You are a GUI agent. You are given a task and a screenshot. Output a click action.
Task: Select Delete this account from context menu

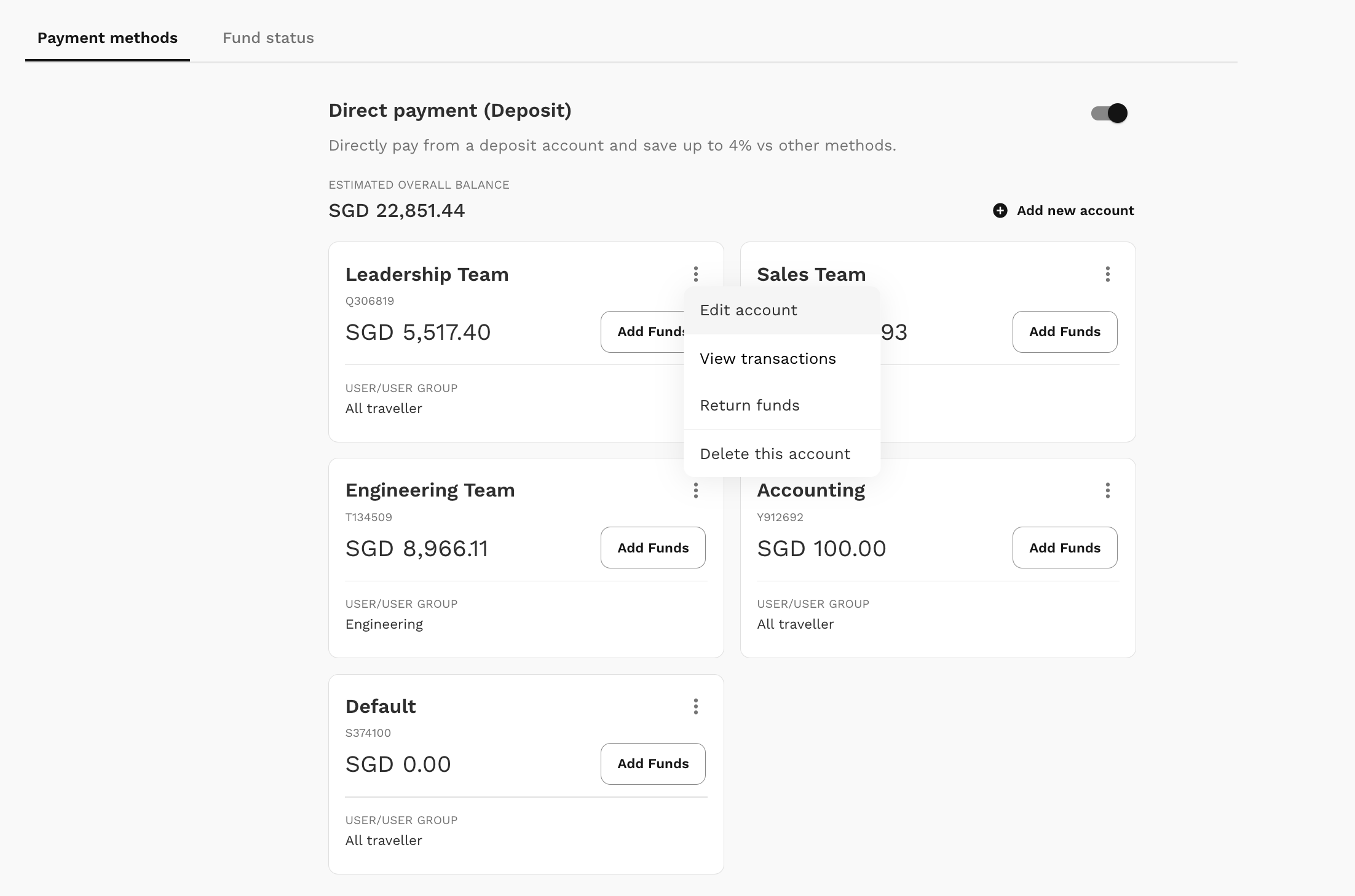tap(775, 454)
